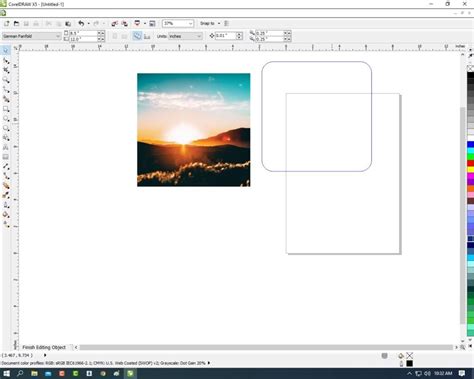The image size is (474, 379).
Task: Select the Zoom tool in the toolbox
Action: pyautogui.click(x=6, y=80)
